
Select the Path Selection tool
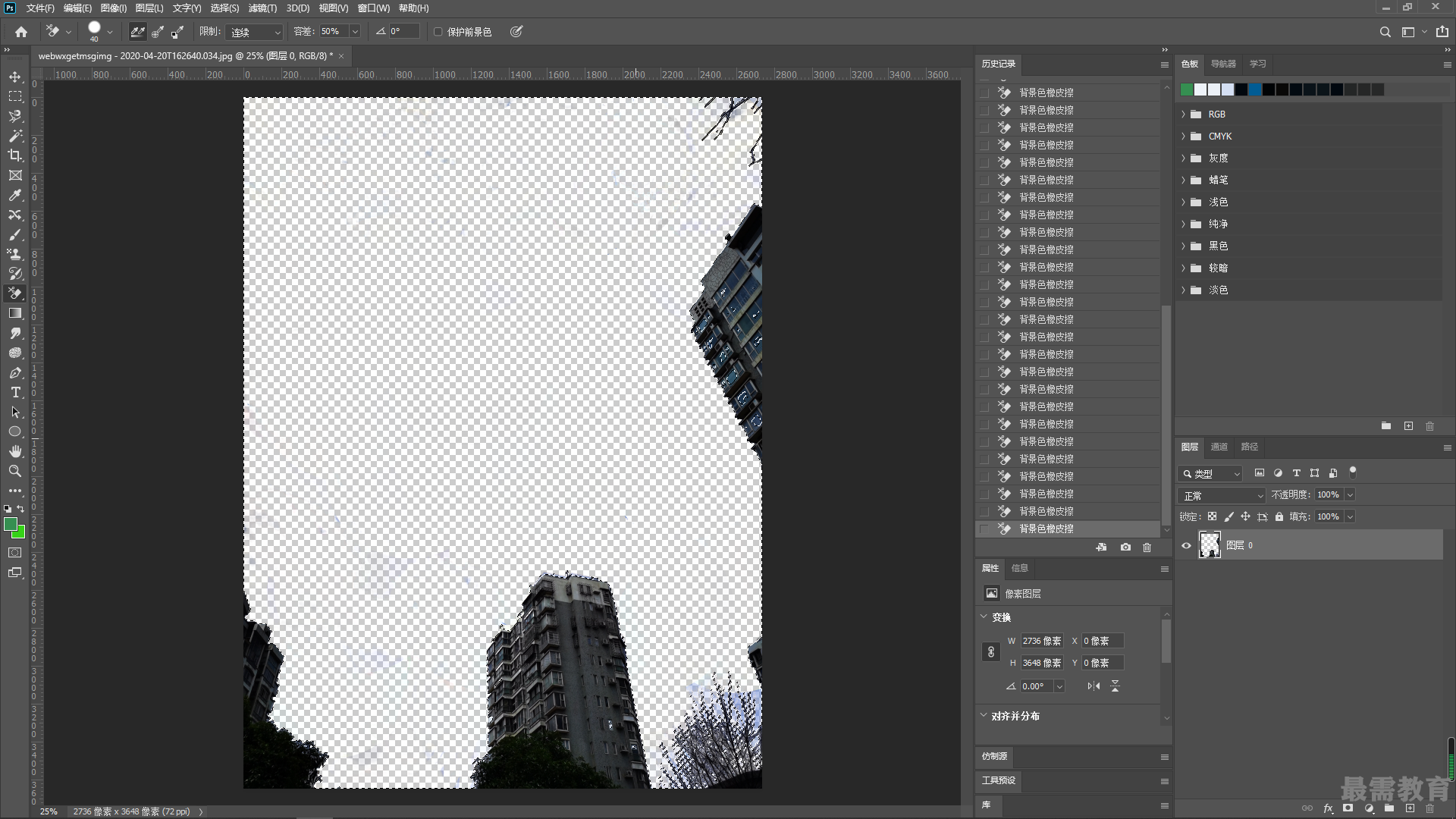pyautogui.click(x=15, y=412)
